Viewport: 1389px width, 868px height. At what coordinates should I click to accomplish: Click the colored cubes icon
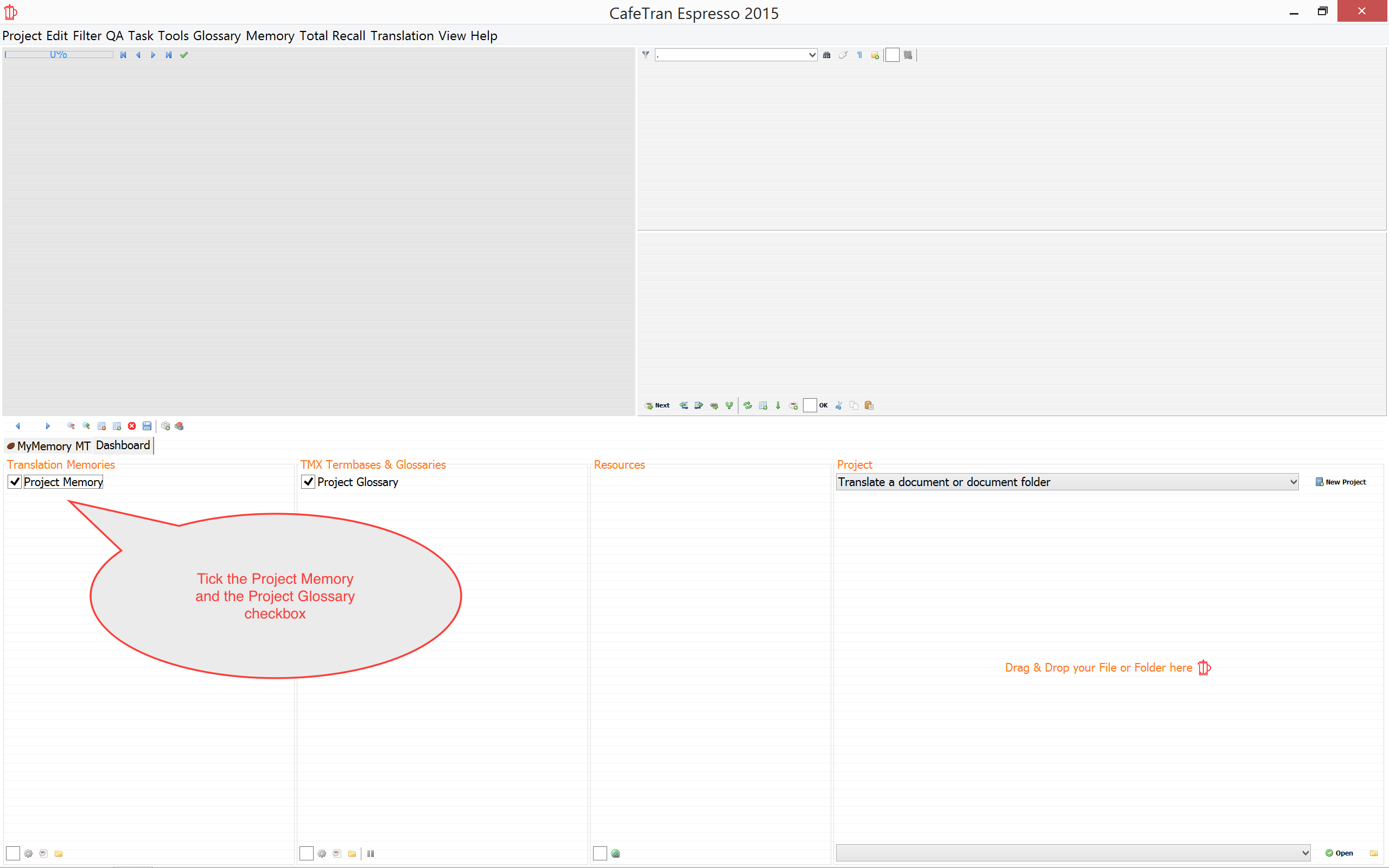click(180, 426)
